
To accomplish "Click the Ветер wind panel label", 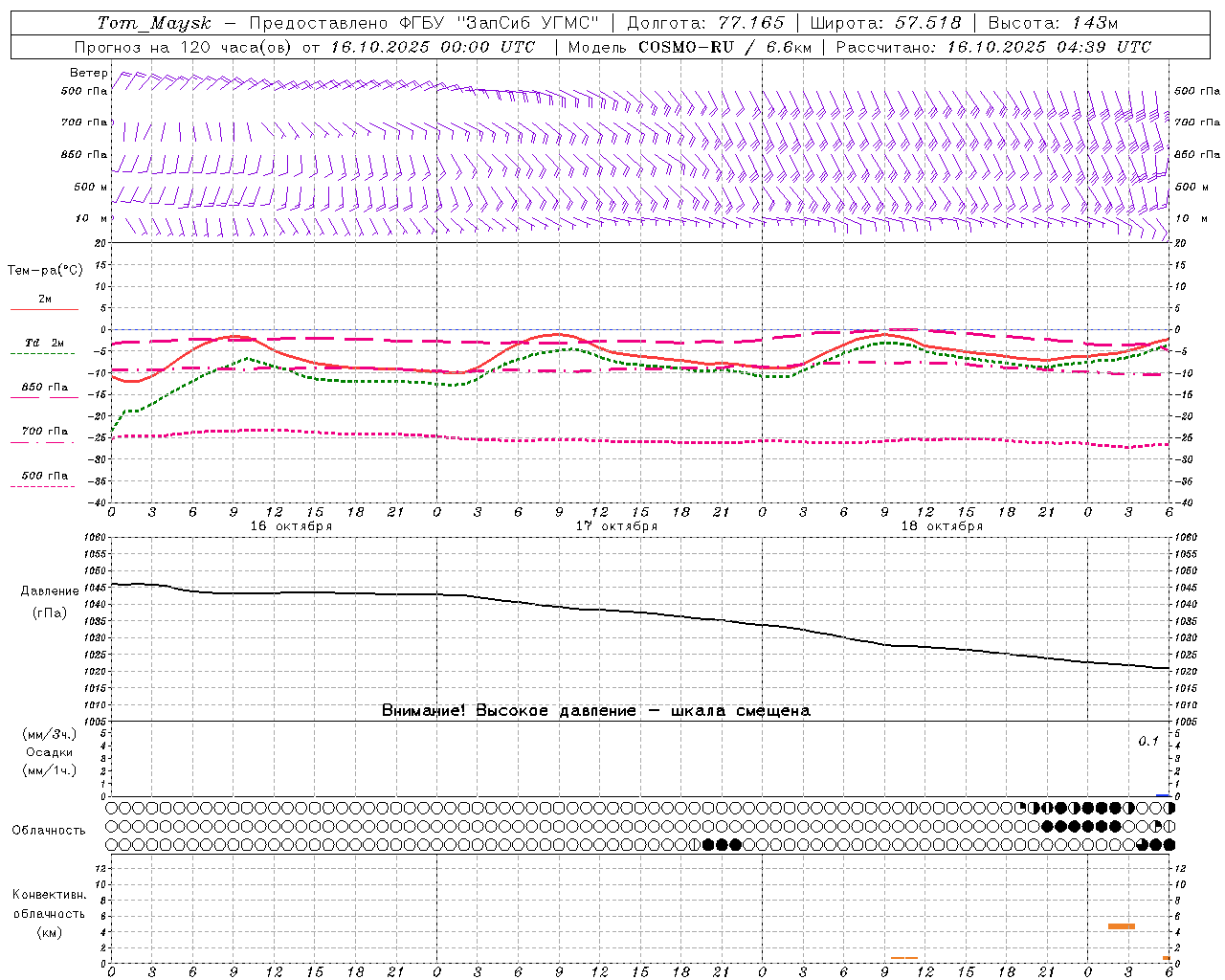I will pos(88,73).
